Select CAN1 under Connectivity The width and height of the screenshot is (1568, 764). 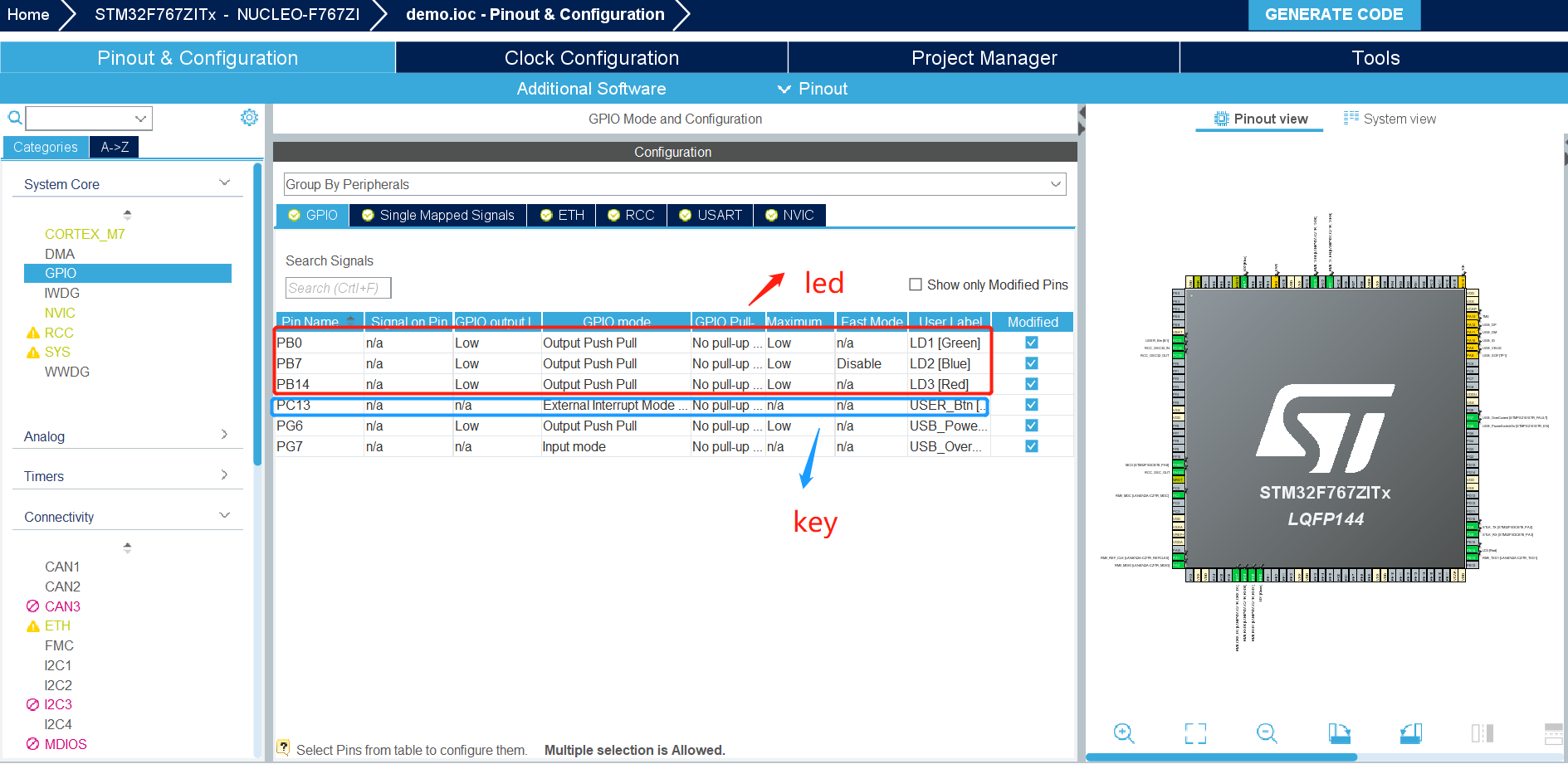62,567
